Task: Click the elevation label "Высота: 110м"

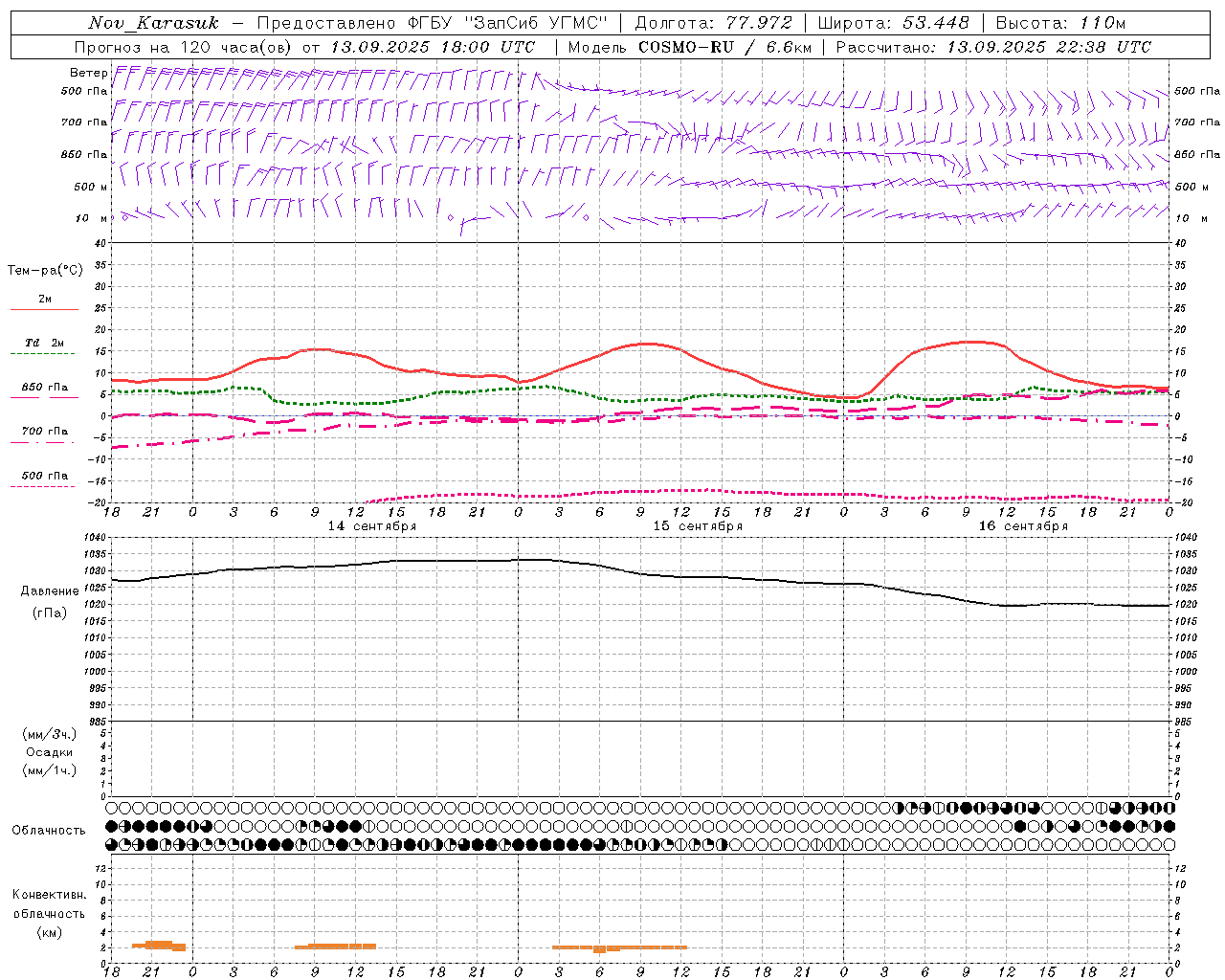Action: [1060, 23]
